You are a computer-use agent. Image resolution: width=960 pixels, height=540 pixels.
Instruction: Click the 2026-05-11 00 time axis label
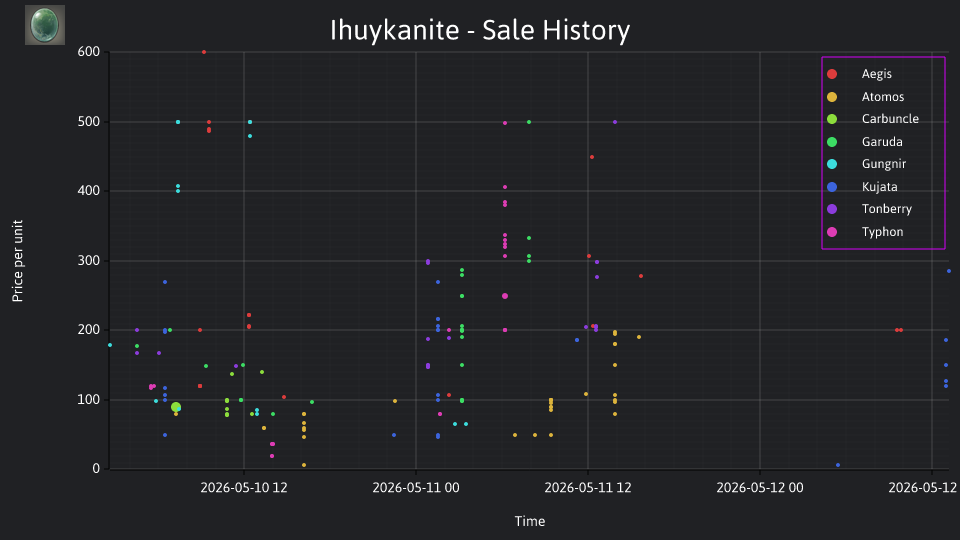pos(416,488)
